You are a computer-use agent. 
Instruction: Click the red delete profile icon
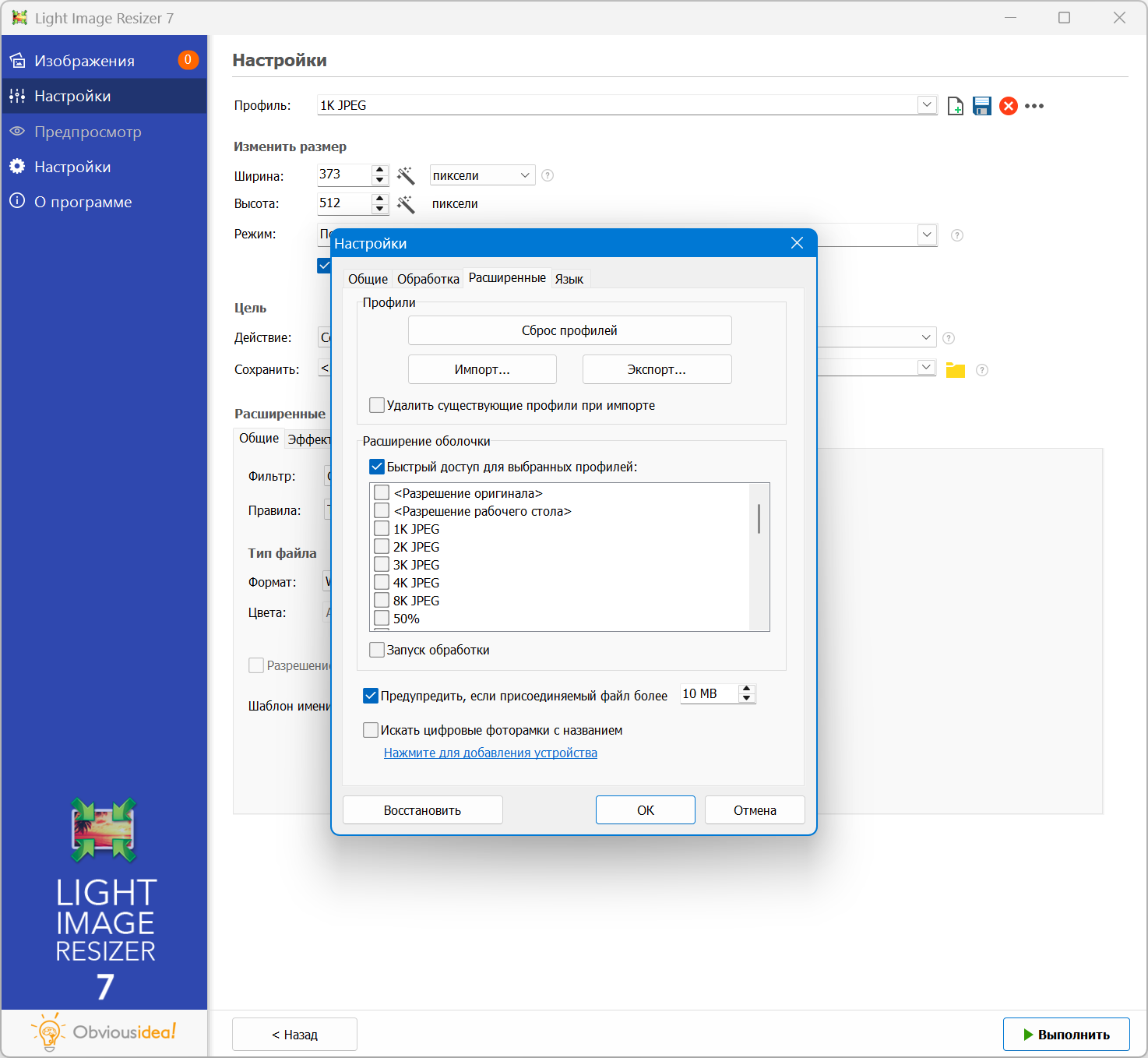tap(1008, 106)
